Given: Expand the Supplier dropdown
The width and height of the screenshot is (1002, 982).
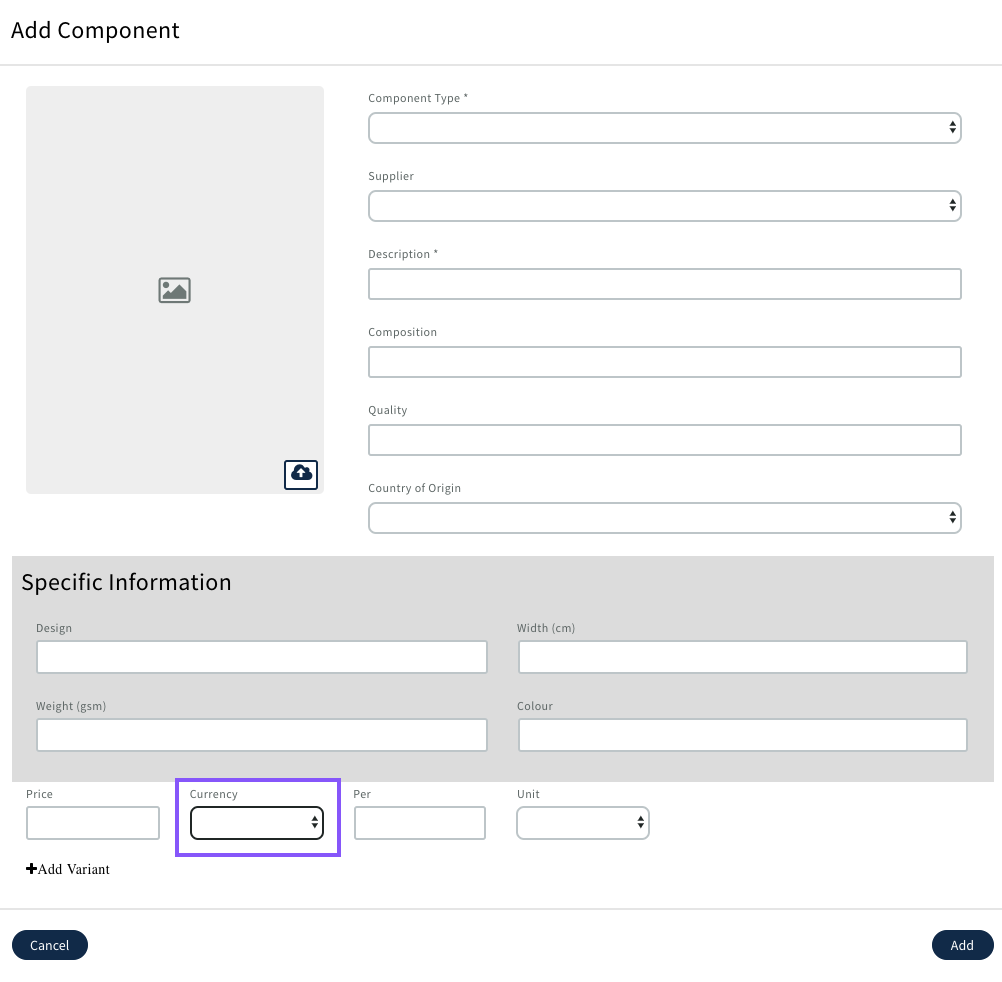Looking at the screenshot, I should tap(664, 206).
